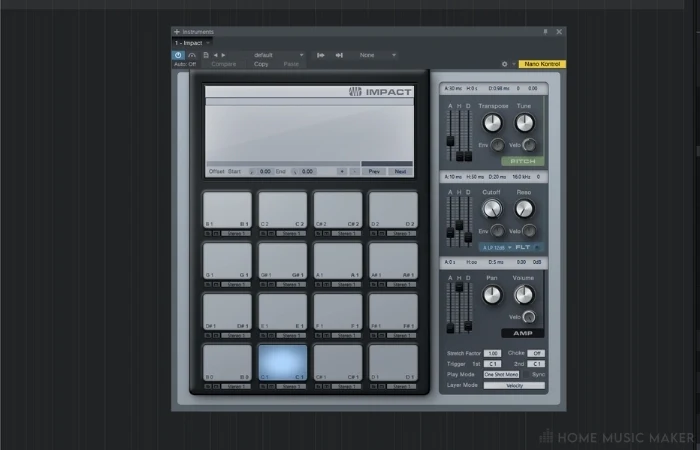Go to next preset arrow
This screenshot has width=700, height=450.
coord(224,55)
